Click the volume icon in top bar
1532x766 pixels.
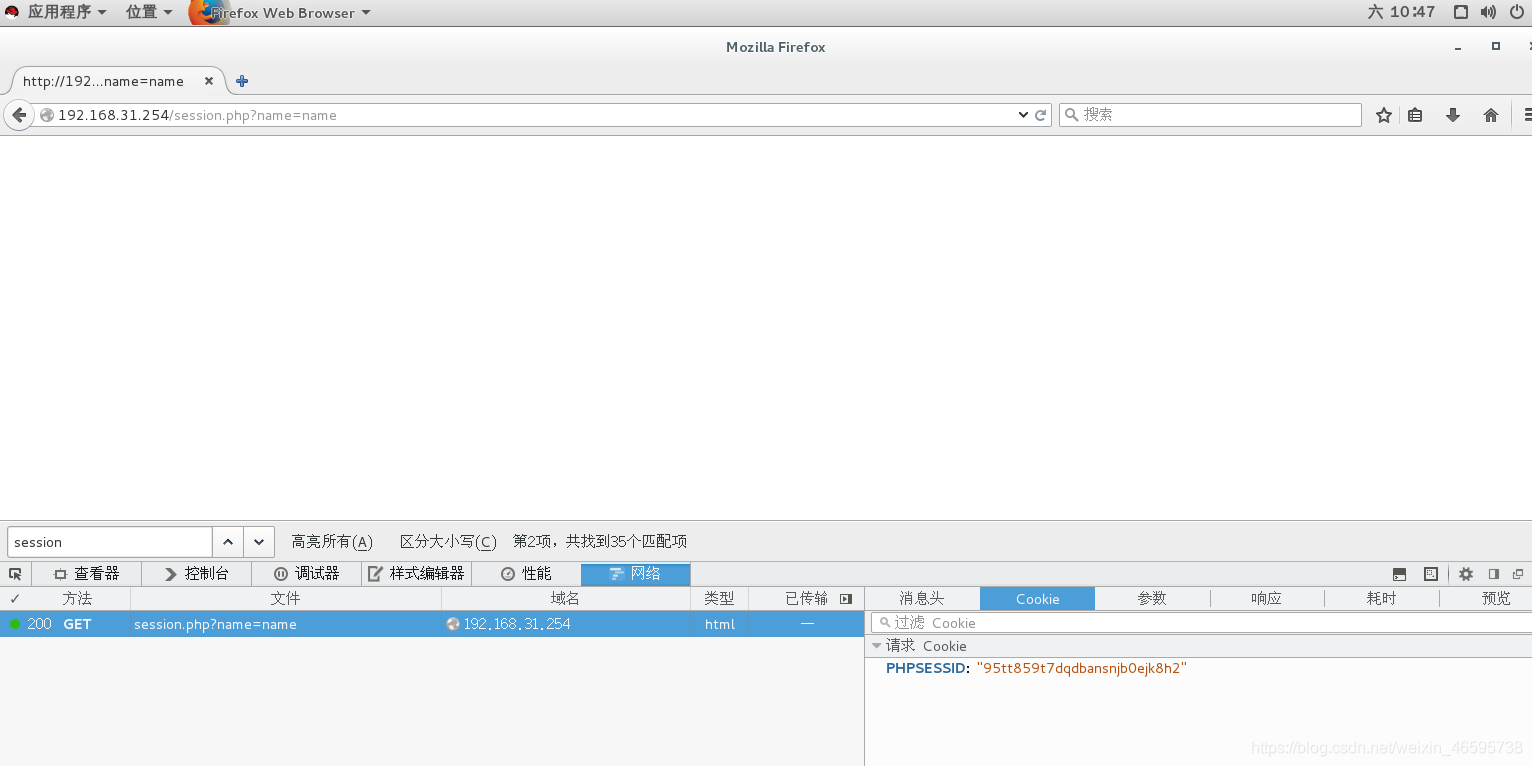1489,12
